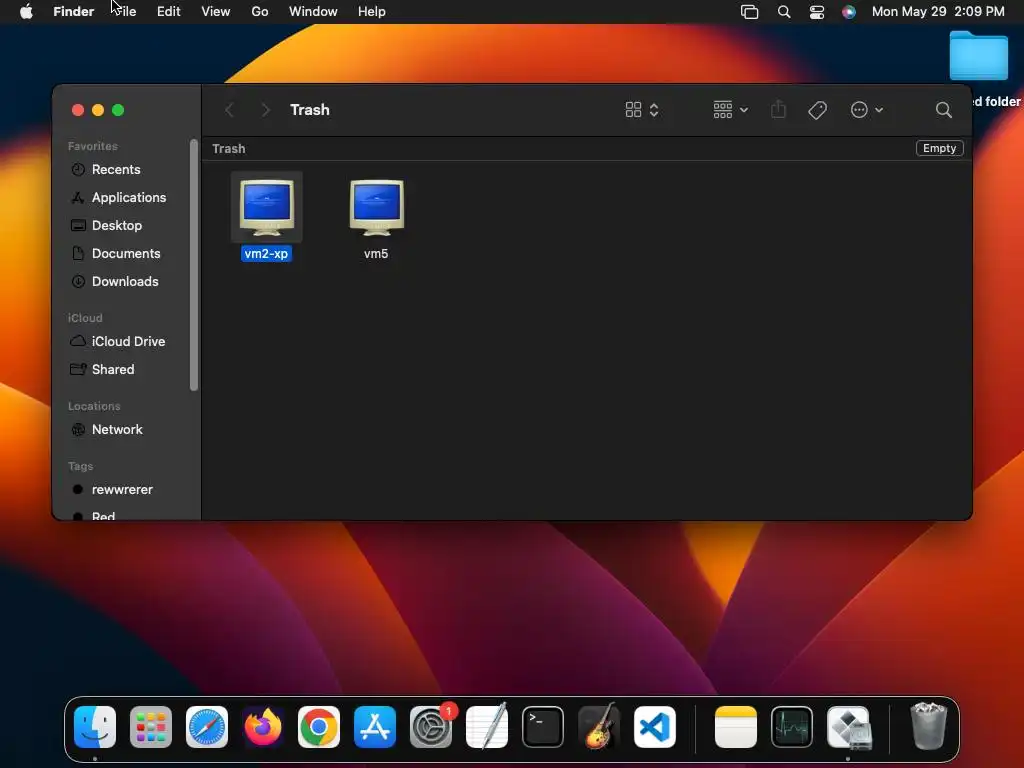Open Activity Monitor from the Dock

792,727
